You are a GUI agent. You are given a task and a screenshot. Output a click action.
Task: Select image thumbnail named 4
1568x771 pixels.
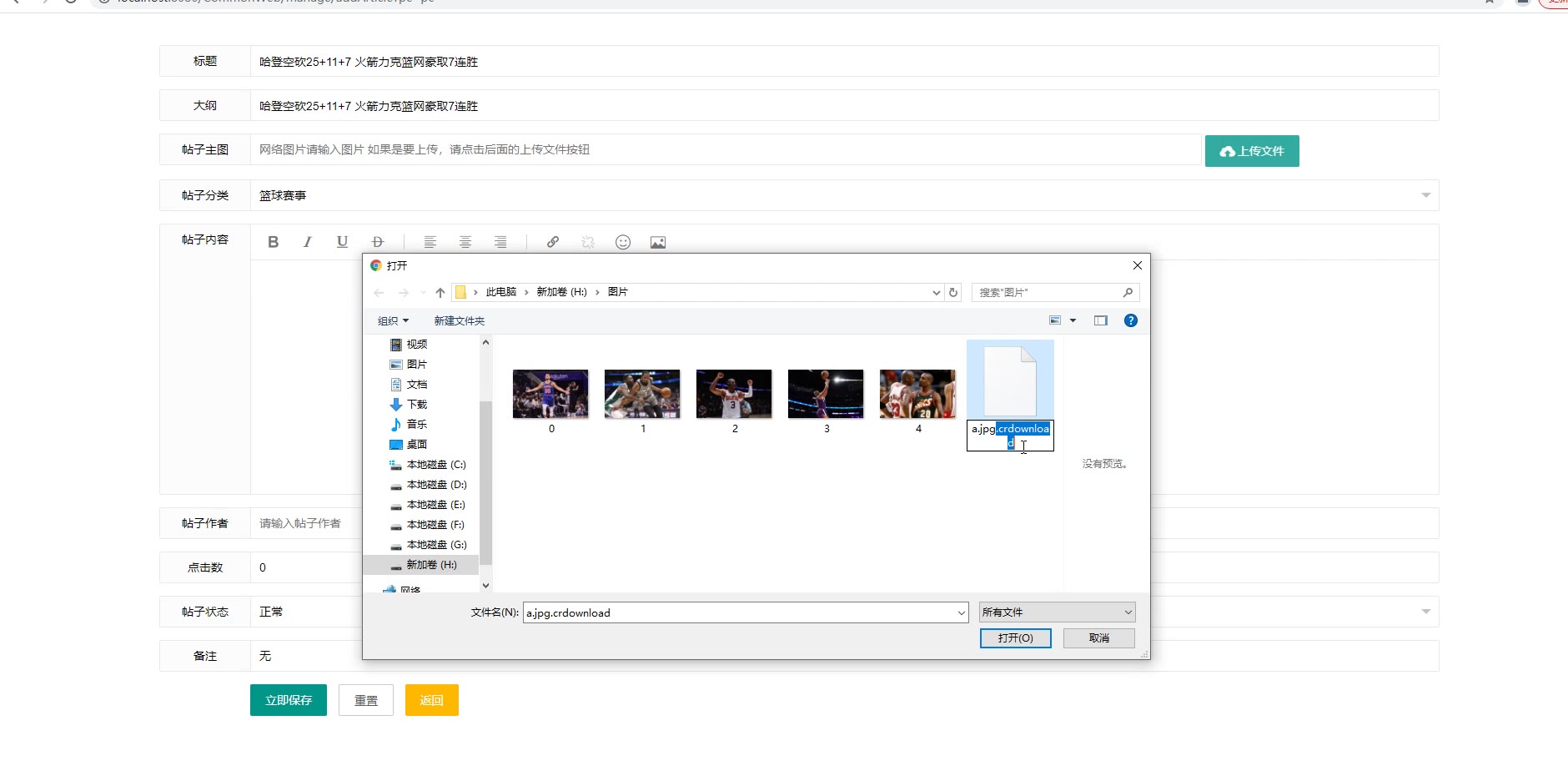(x=917, y=394)
